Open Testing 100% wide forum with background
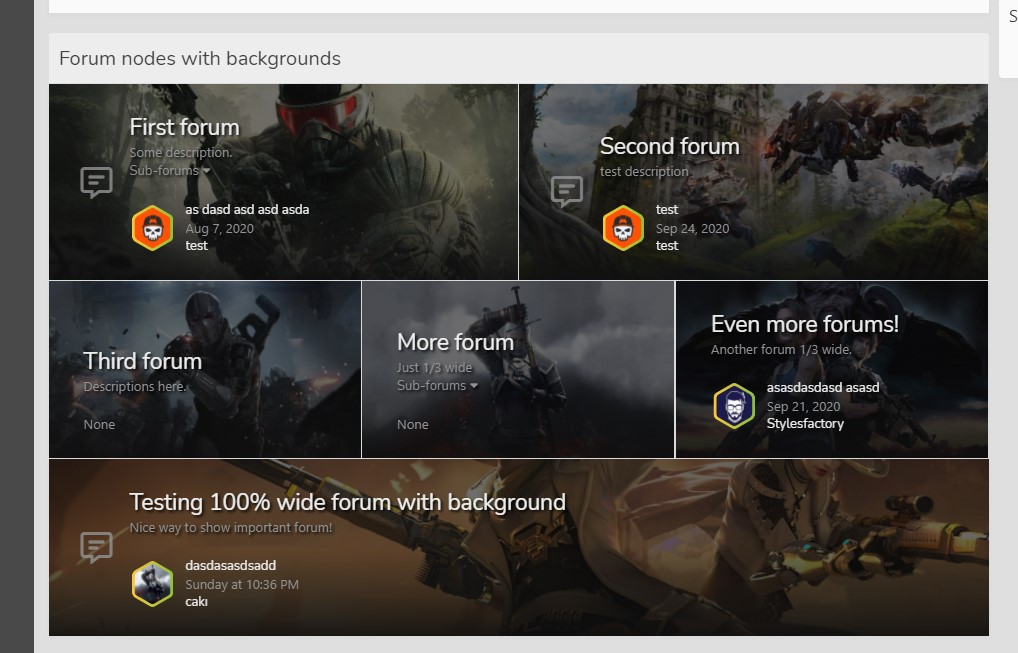The height and width of the screenshot is (653, 1018). (x=347, y=502)
